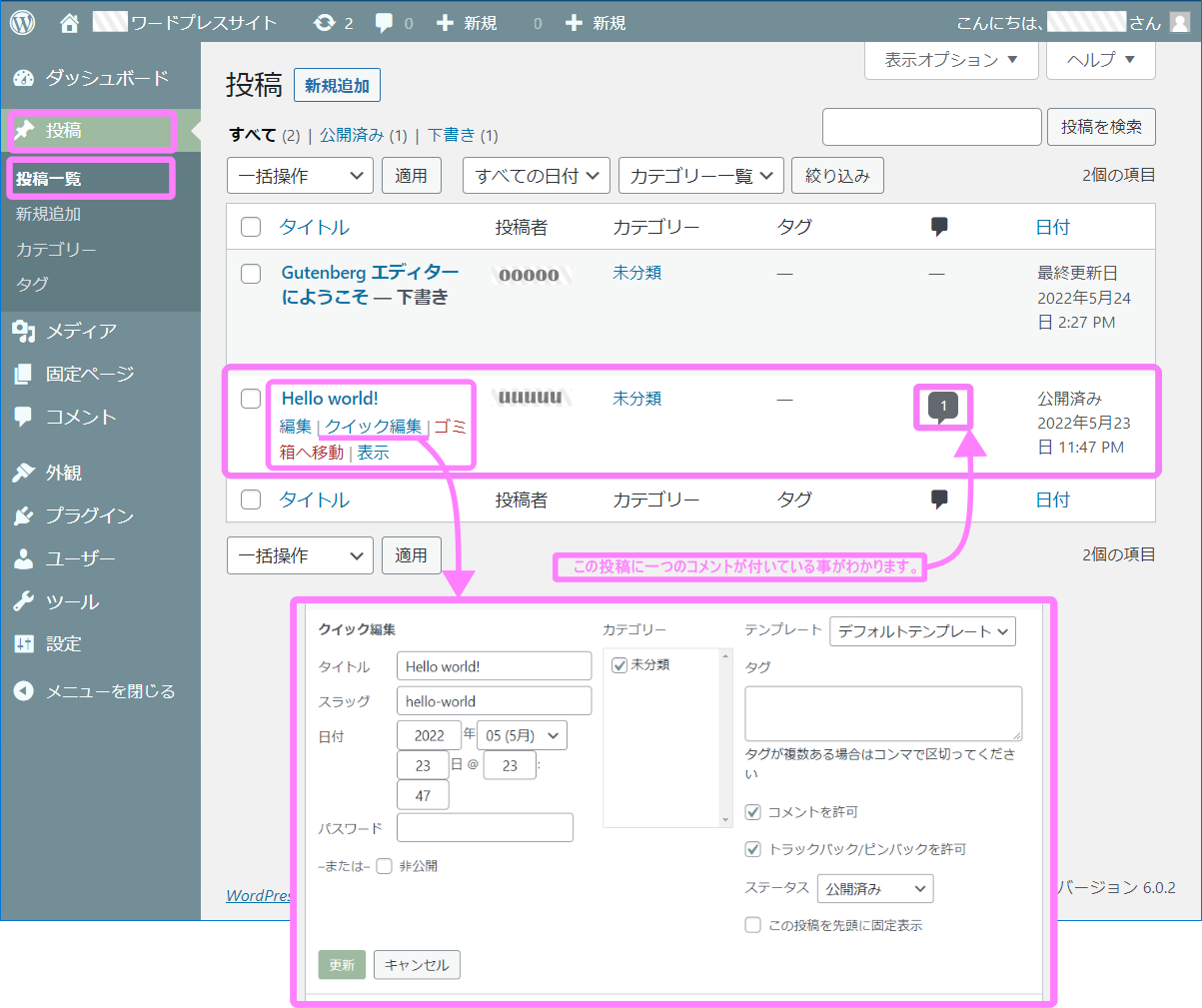1202x1008 pixels.
Task: Enable この投稿を先頭に固定表示 checkbox
Action: [x=752, y=924]
